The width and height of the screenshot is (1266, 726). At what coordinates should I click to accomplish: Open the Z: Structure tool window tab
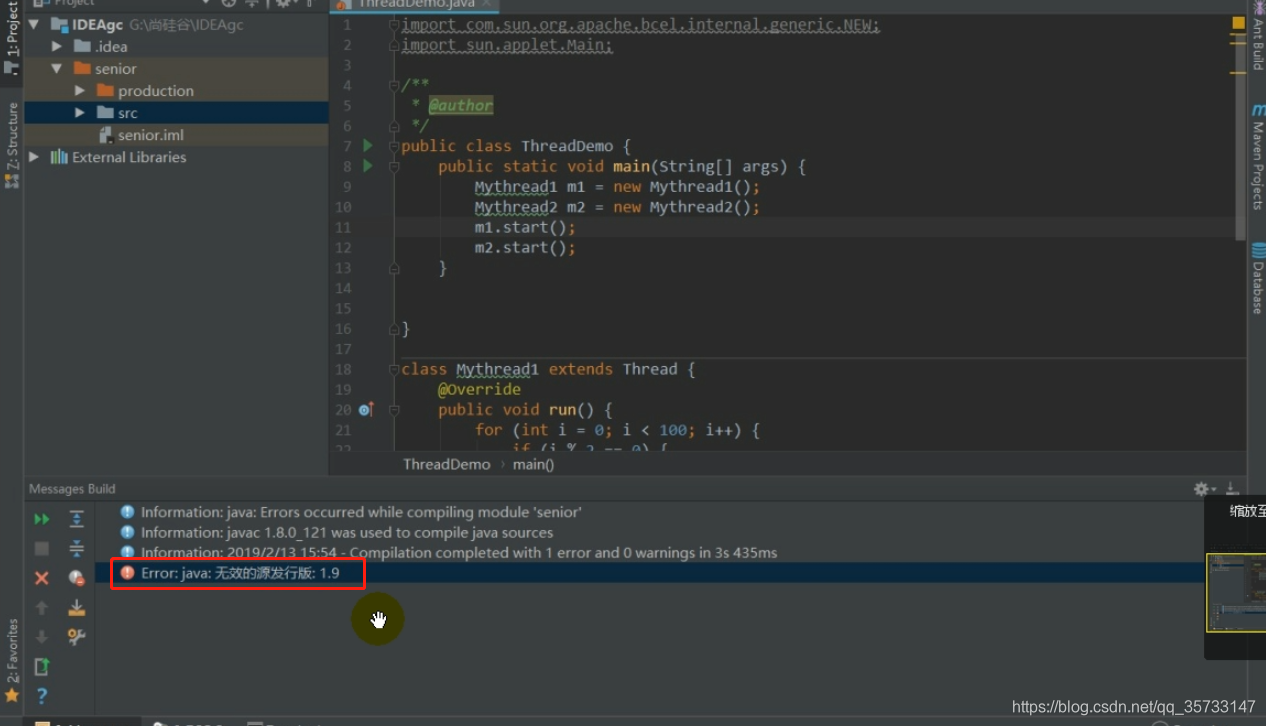coord(12,145)
